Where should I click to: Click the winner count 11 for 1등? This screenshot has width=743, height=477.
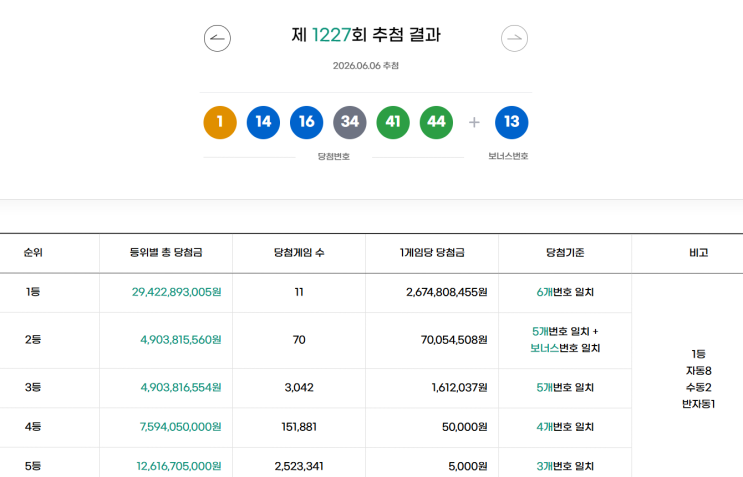299,292
